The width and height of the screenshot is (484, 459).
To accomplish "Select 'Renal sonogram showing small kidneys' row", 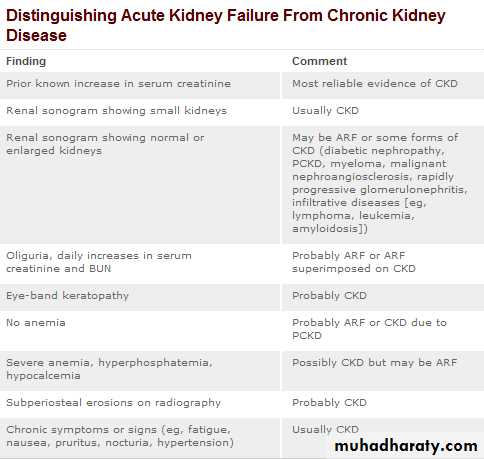I will point(242,112).
